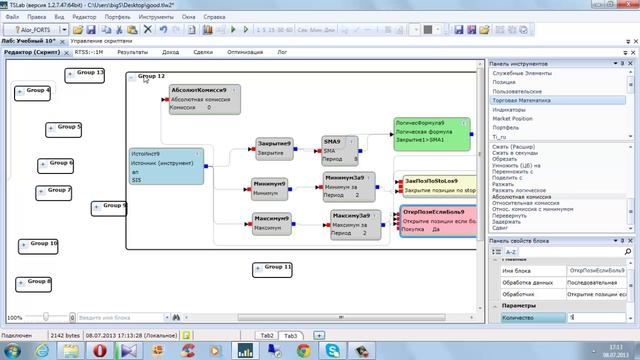Select the Служебные Элементы toolbox category
Viewport: 640px width, 360px height.
click(522, 73)
